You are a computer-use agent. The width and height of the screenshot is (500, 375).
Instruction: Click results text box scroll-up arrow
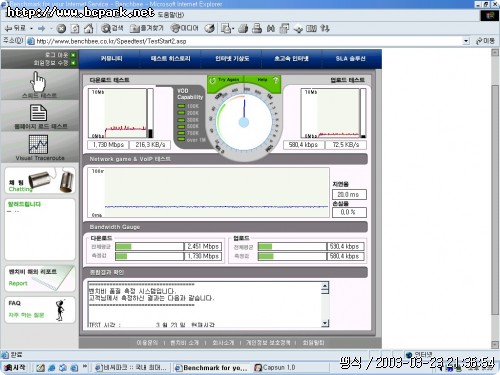pyautogui.click(x=325, y=286)
